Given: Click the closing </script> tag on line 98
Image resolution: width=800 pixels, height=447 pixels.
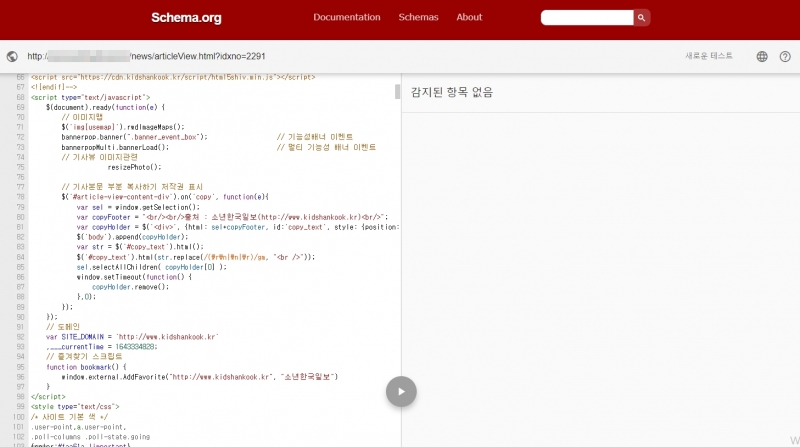Looking at the screenshot, I should [48, 396].
